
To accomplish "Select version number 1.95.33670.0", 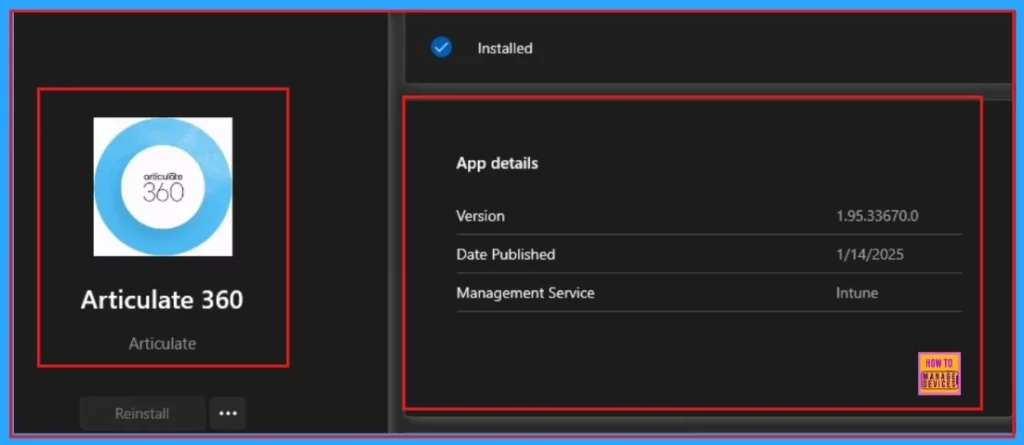I will pyautogui.click(x=877, y=216).
